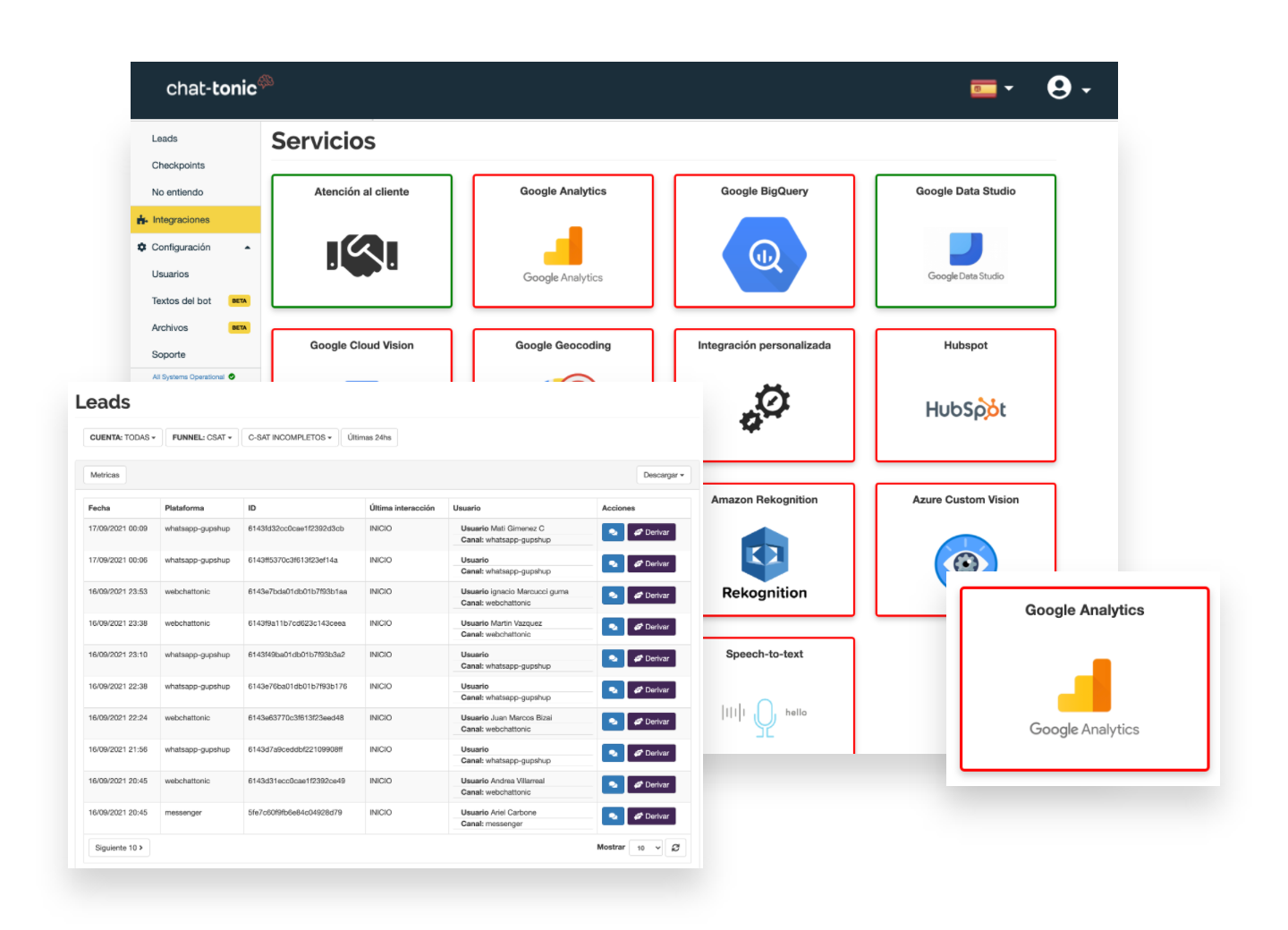The height and width of the screenshot is (930, 1288).
Task: Click Derivar for Juan Marcos Bizai lead
Action: tap(651, 722)
